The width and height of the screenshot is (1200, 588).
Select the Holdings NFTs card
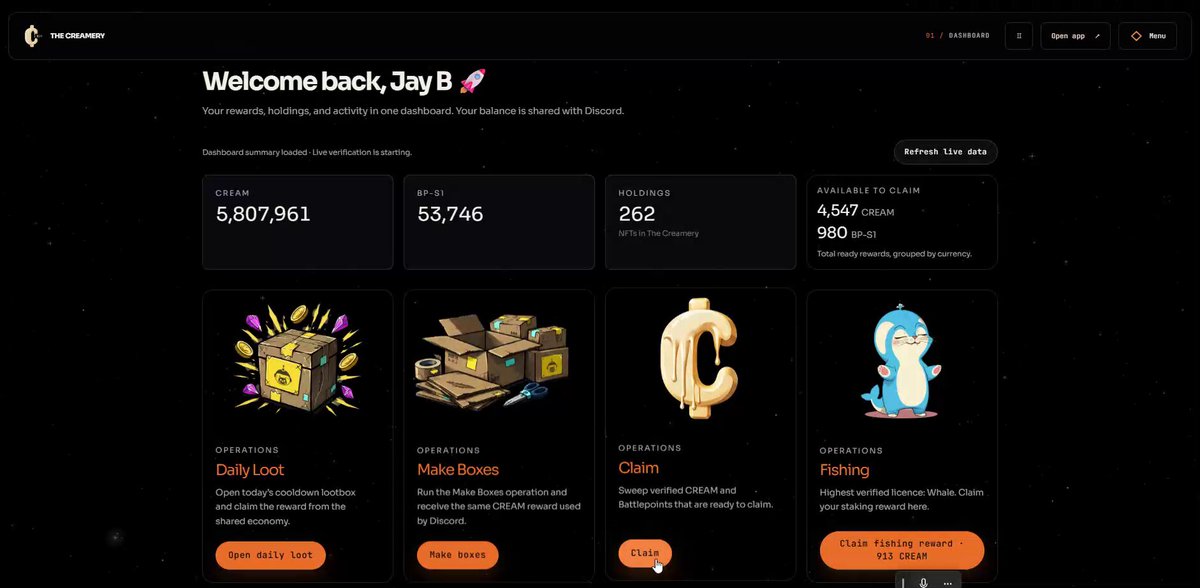pos(700,222)
